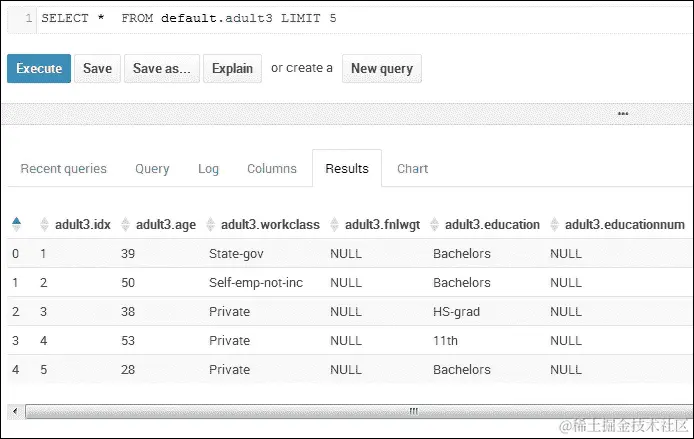Select the 11th education cell

(x=445, y=341)
